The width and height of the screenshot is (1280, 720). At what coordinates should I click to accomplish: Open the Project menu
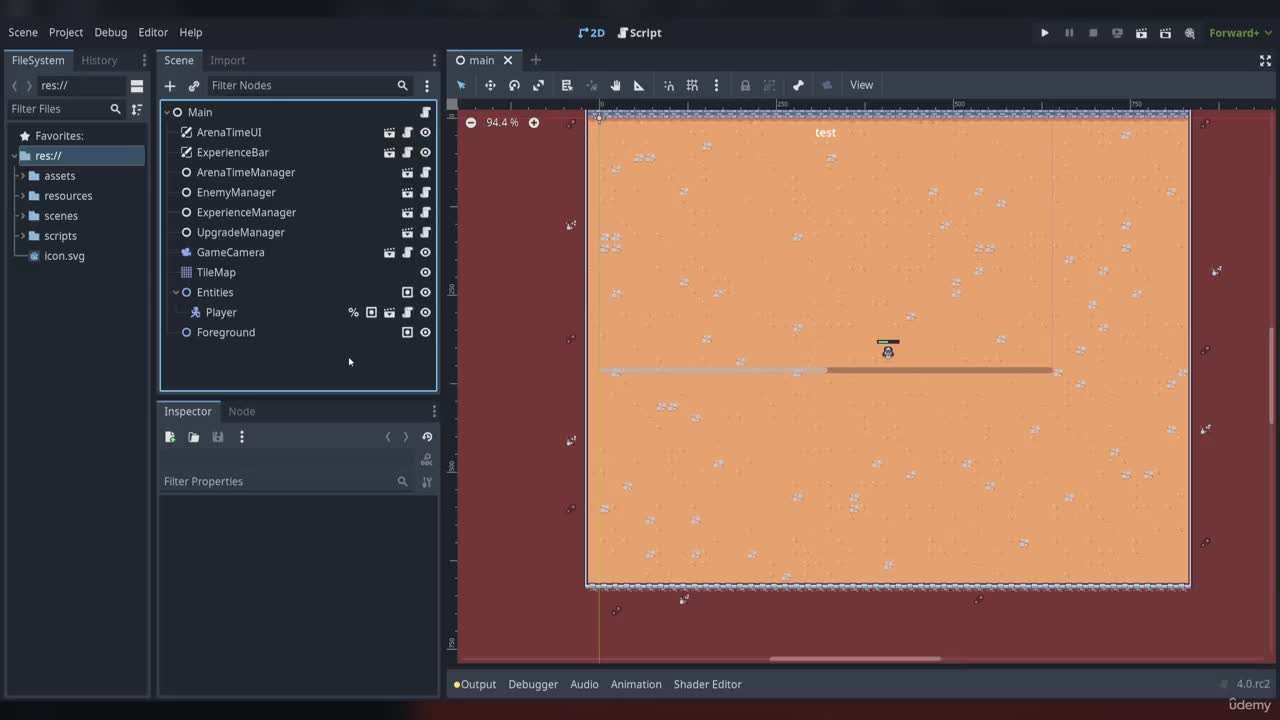pos(66,32)
